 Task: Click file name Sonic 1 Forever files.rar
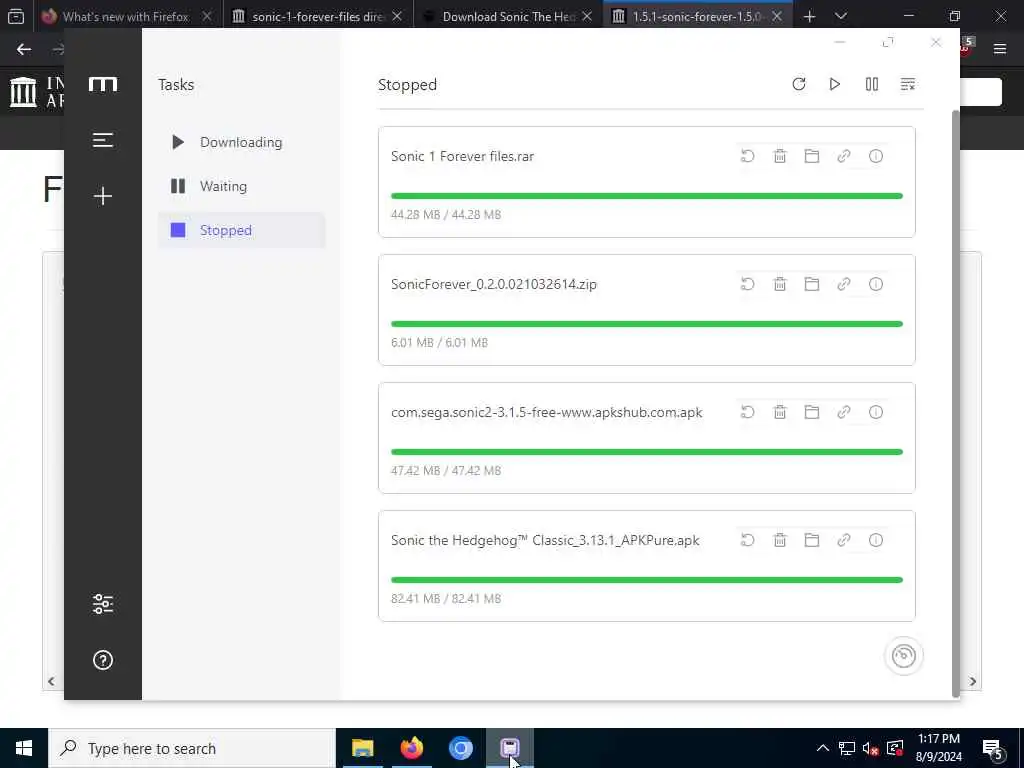coord(462,156)
